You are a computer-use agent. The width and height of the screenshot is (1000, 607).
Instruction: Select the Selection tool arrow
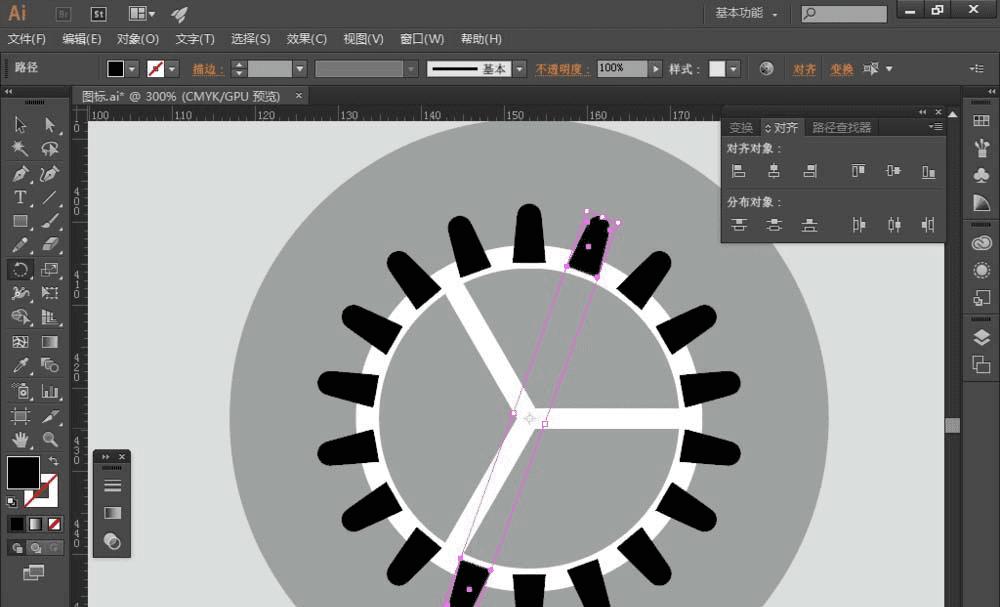[20, 124]
